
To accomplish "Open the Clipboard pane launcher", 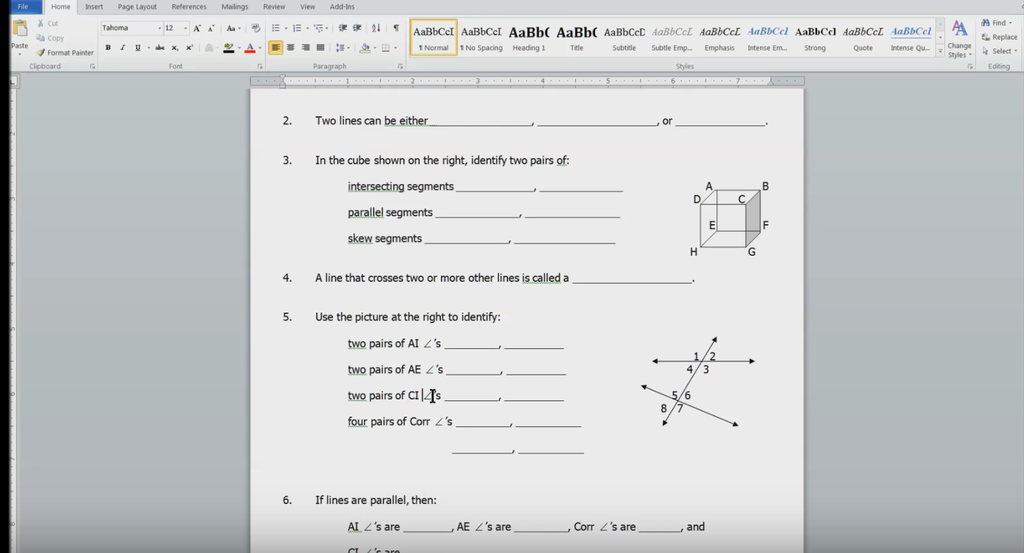I will [x=92, y=67].
